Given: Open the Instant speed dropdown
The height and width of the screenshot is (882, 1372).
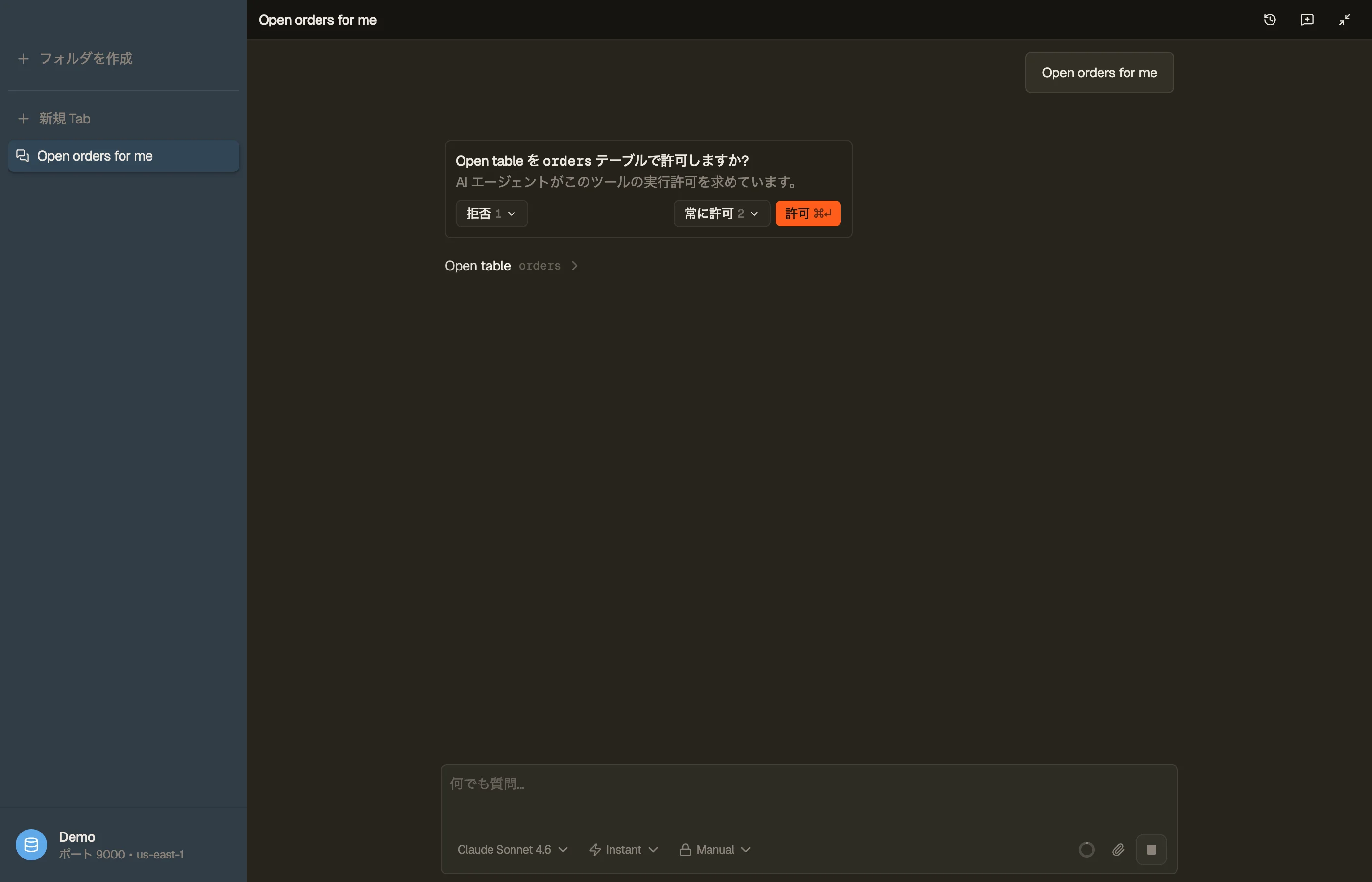Looking at the screenshot, I should coord(624,849).
